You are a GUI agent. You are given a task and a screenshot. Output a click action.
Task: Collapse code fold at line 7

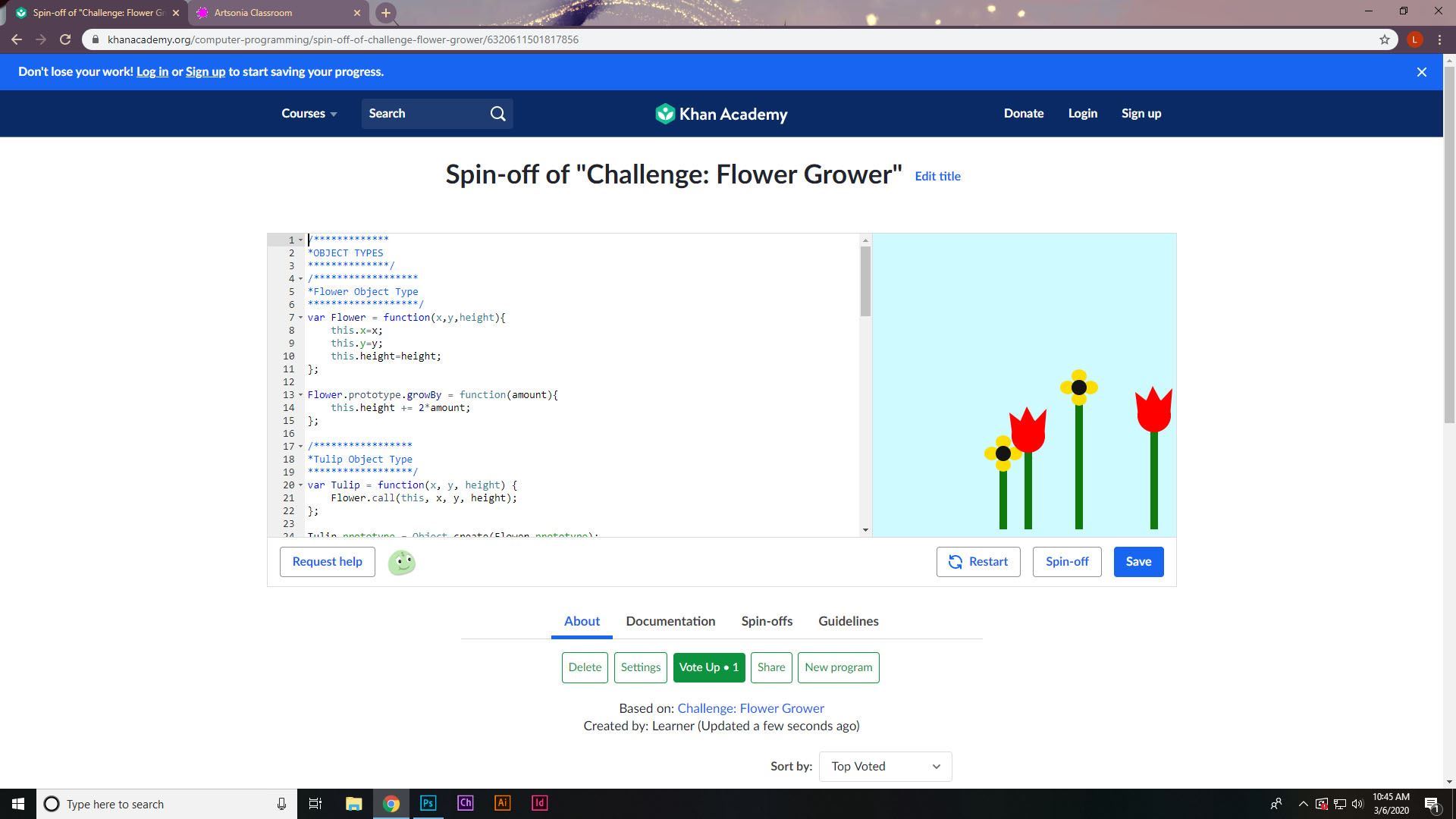(300, 318)
